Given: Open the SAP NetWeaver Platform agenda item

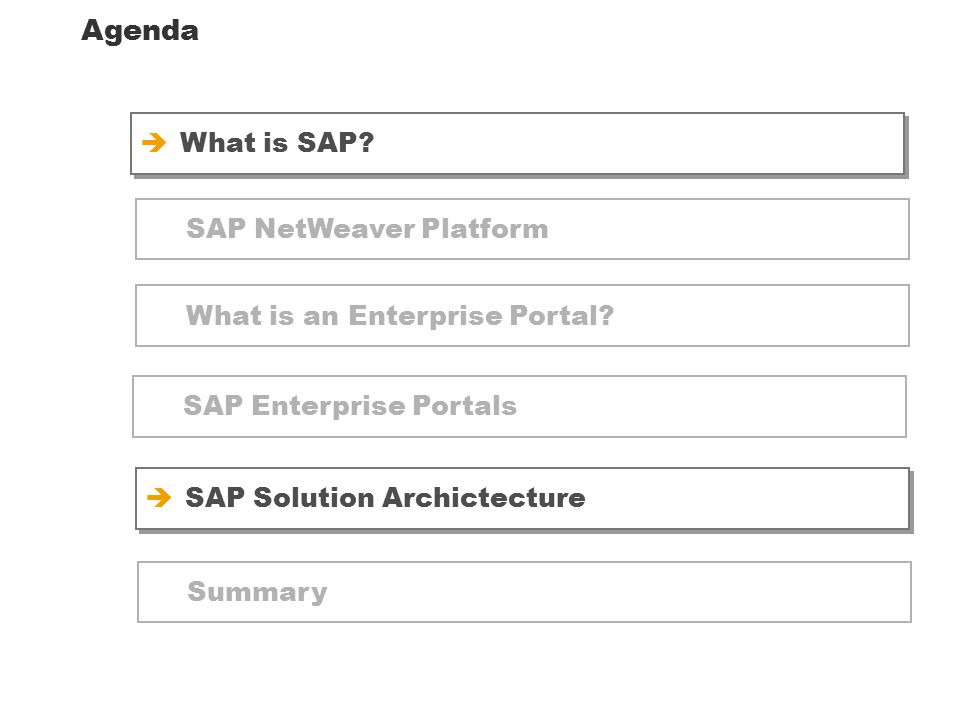Looking at the screenshot, I should click(522, 229).
